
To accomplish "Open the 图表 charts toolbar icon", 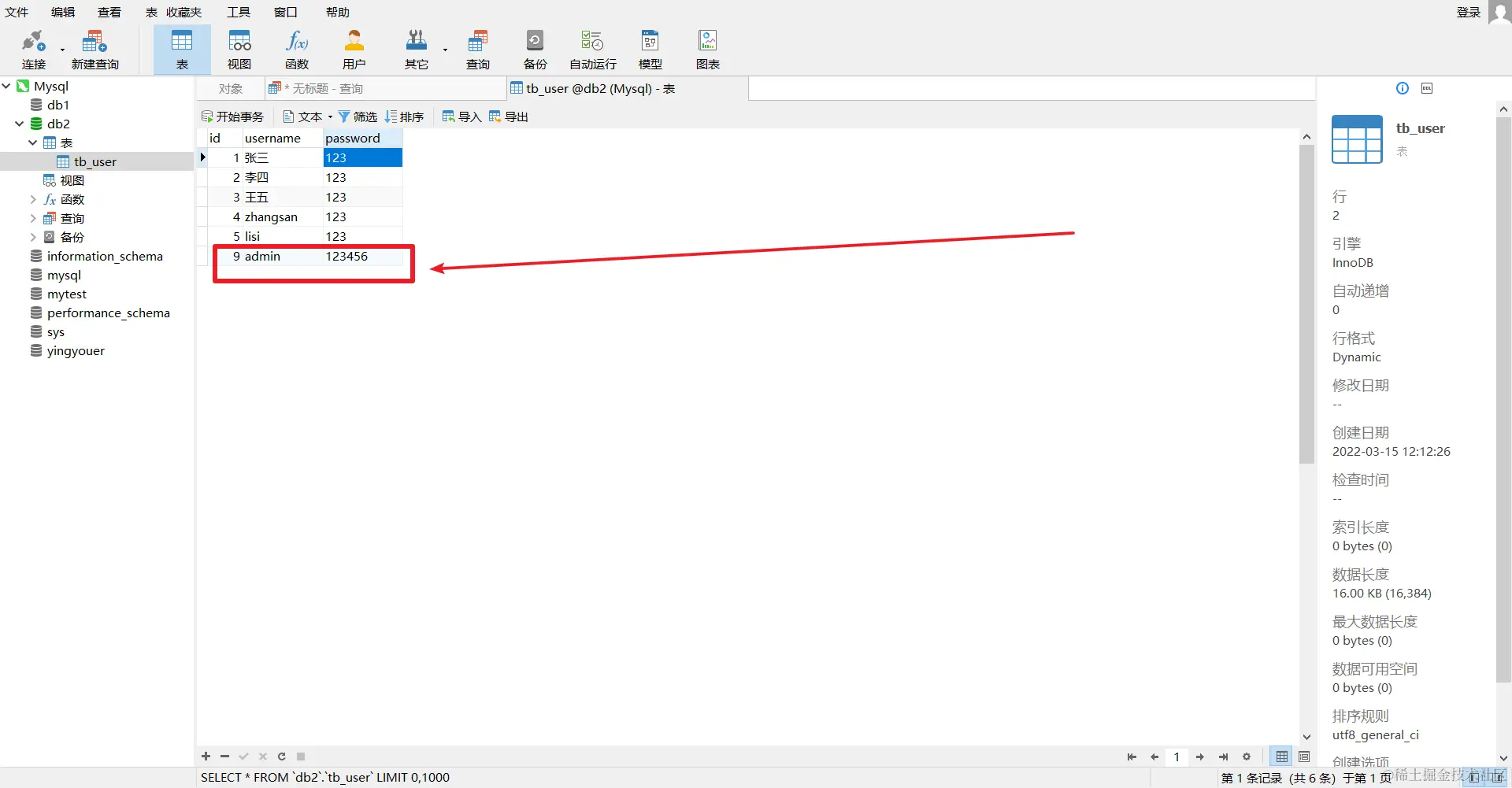I will [x=708, y=49].
